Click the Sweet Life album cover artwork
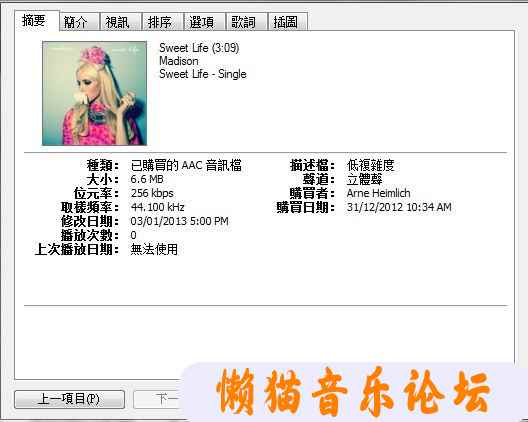The height and width of the screenshot is (422, 528). 94,93
